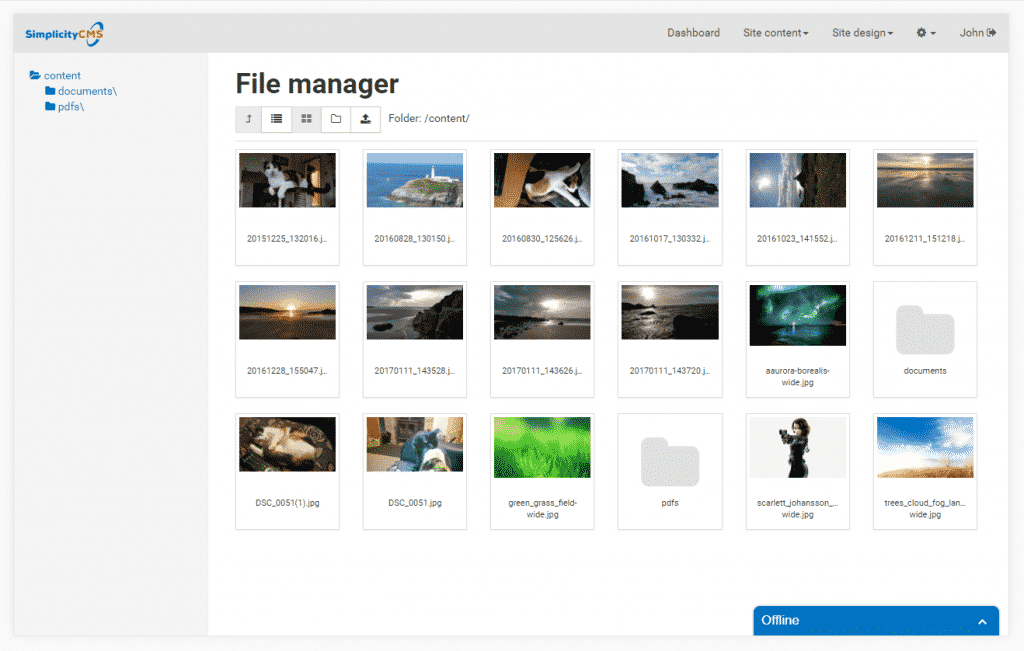
Task: Open the SimplicityCMS logo on the top left
Action: click(64, 32)
